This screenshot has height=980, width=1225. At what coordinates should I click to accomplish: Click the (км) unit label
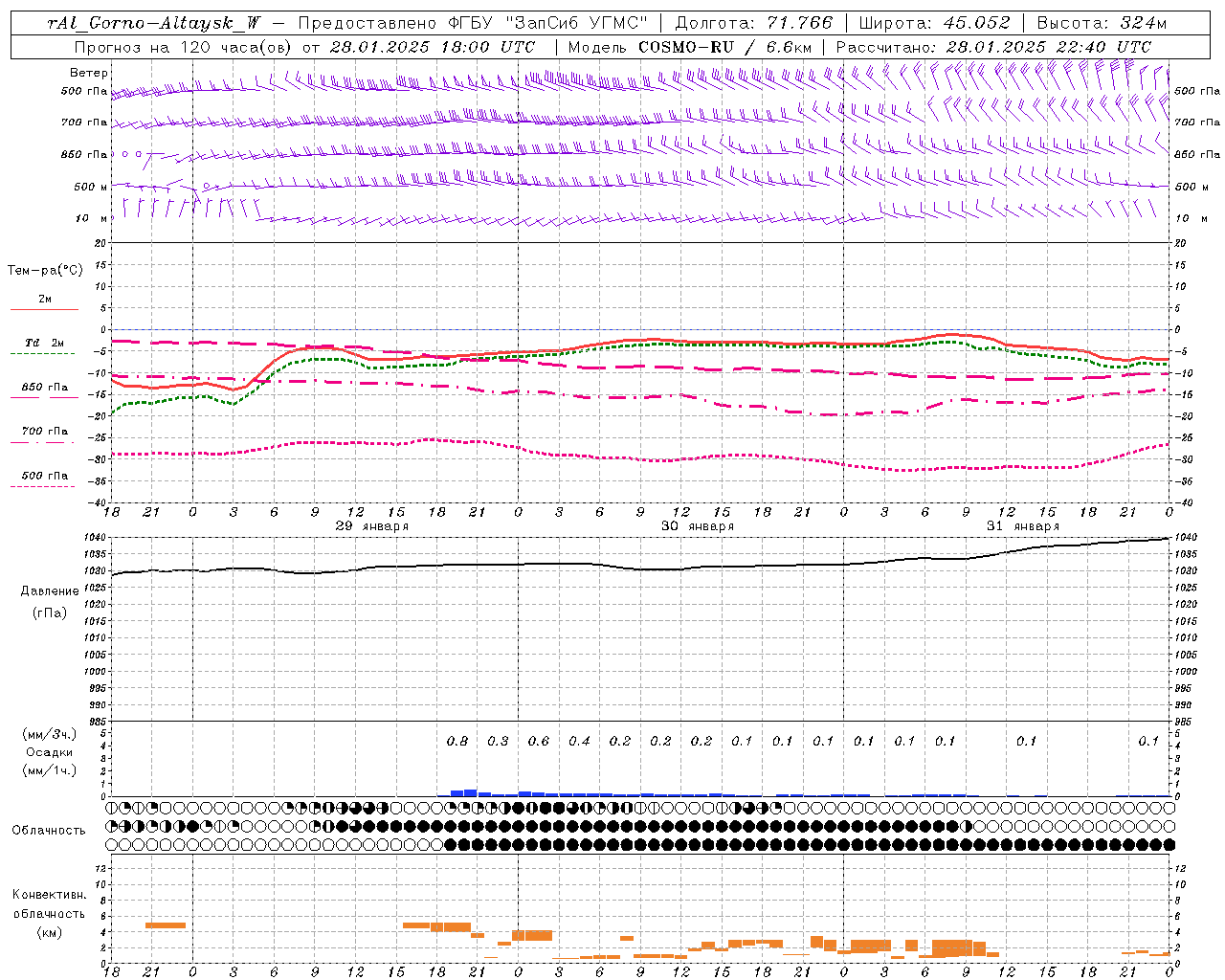point(50,932)
